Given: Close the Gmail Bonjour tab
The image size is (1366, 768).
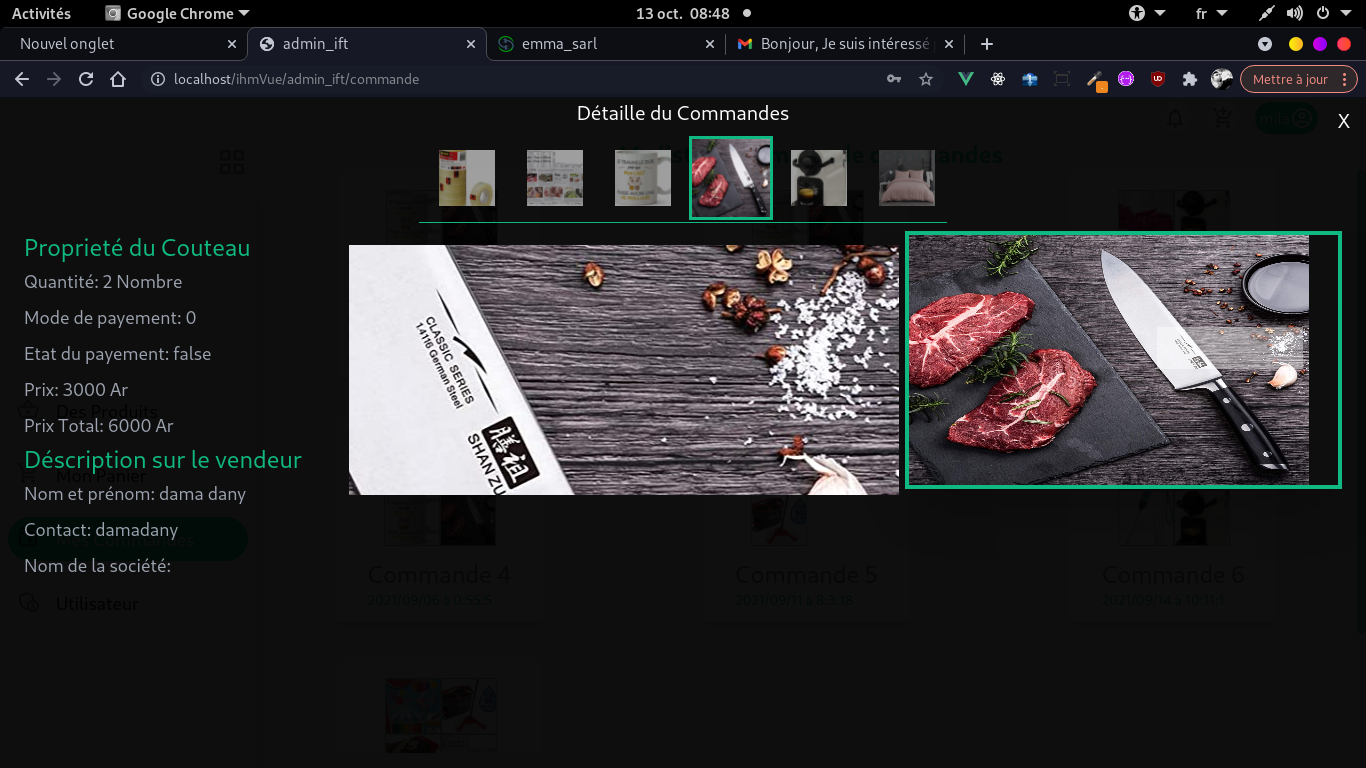Looking at the screenshot, I should (949, 44).
